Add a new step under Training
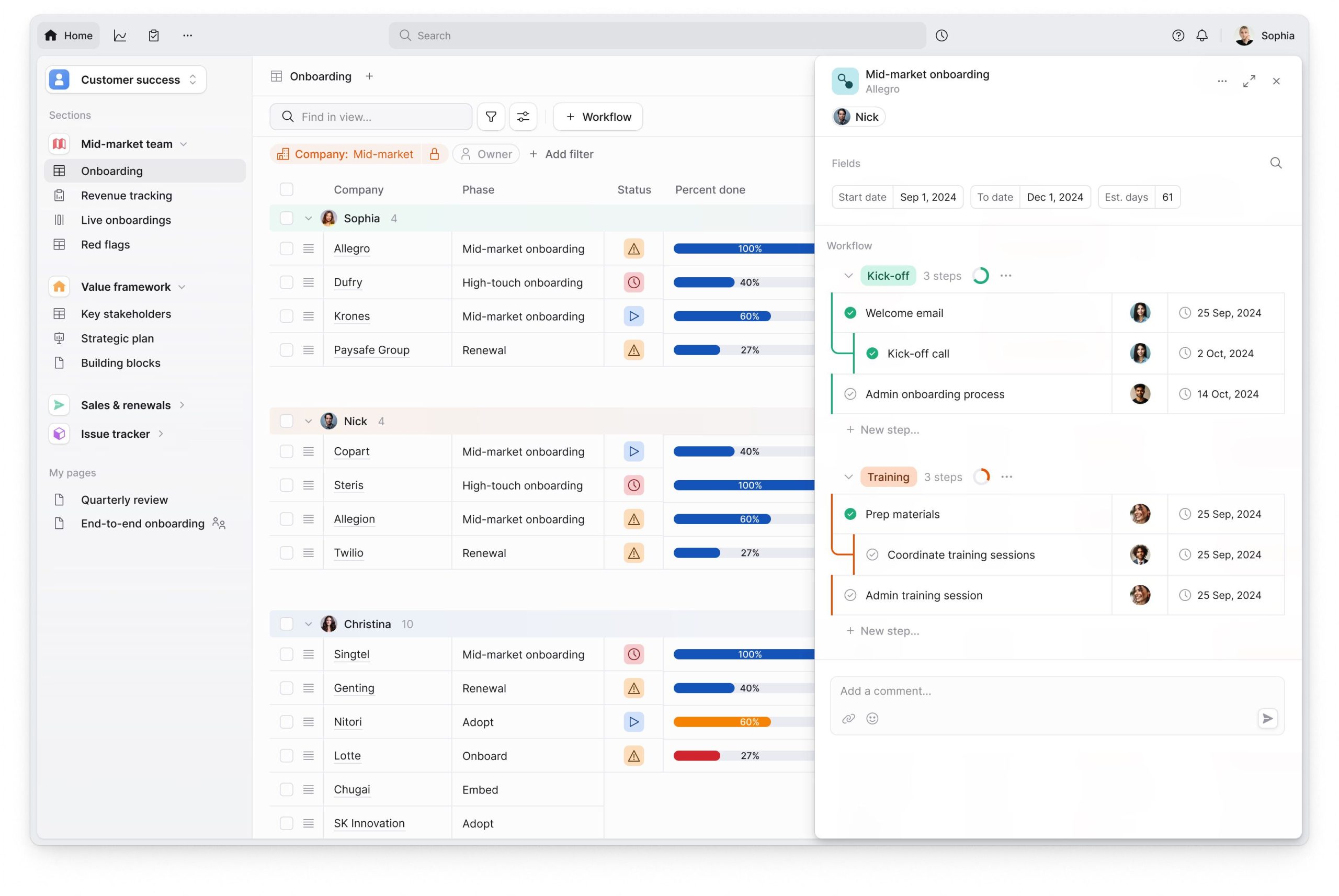 [883, 631]
